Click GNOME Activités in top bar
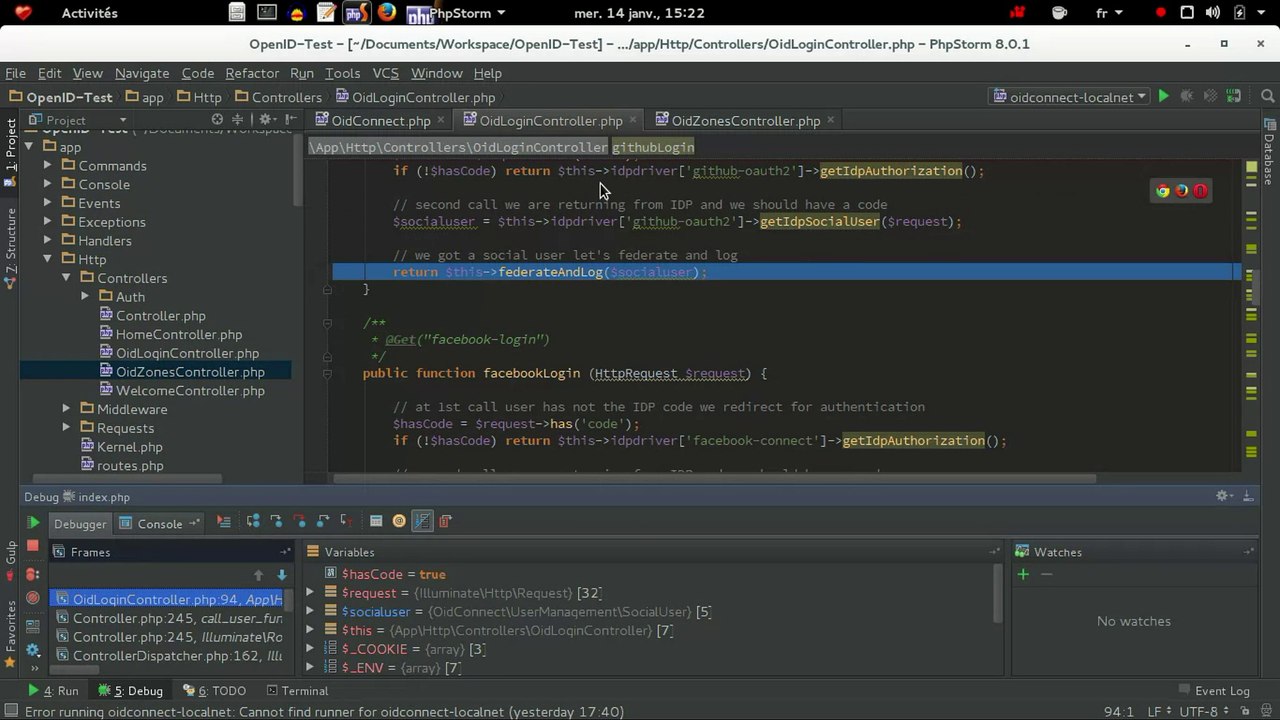 [x=90, y=13]
